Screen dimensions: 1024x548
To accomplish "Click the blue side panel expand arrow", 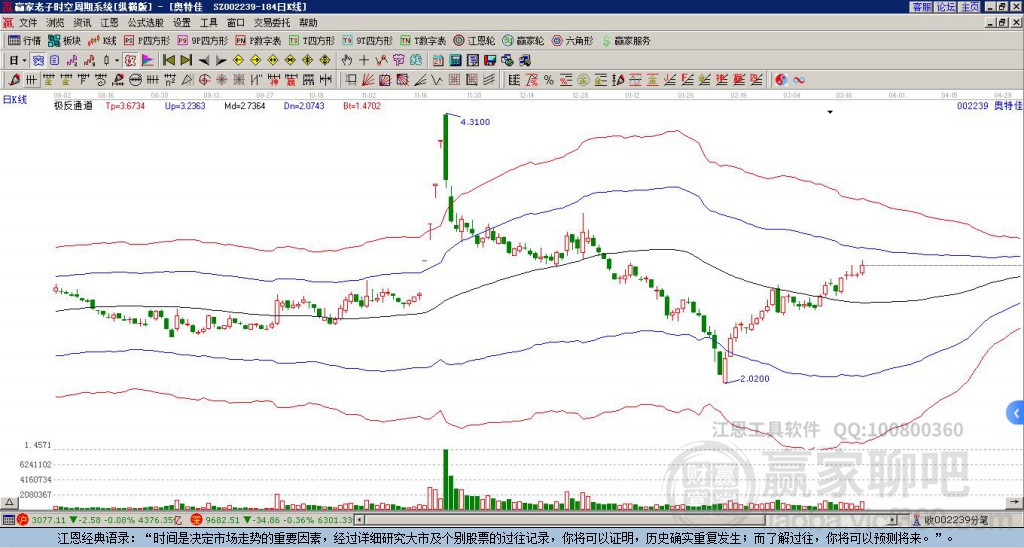I will 1016,413.
